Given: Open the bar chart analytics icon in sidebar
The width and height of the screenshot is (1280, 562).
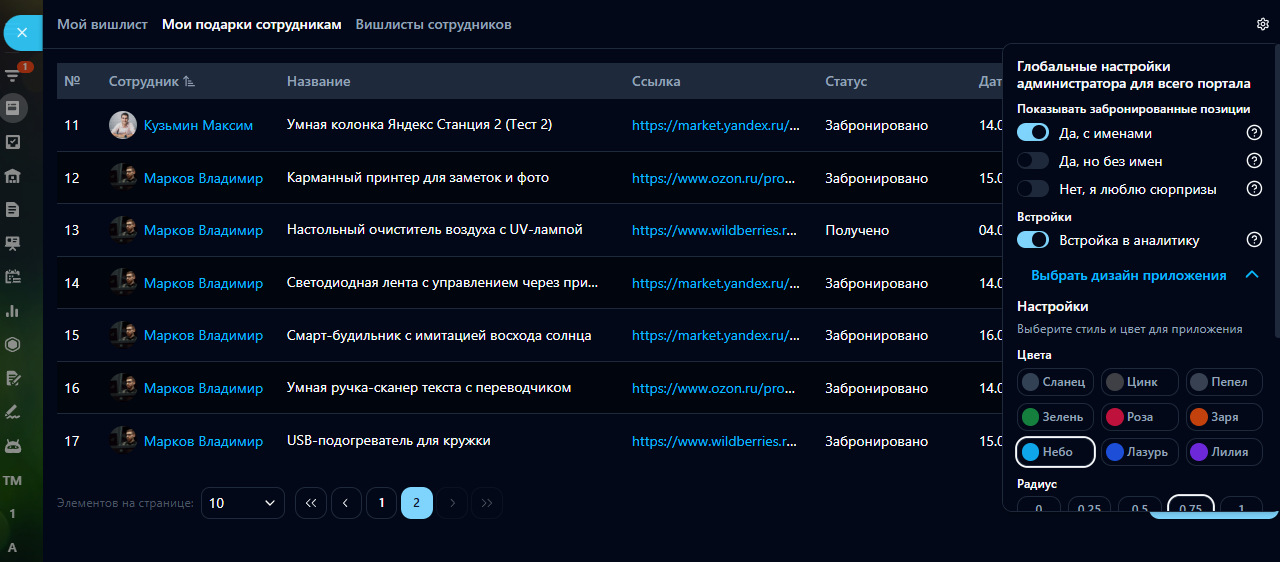Looking at the screenshot, I should click(13, 311).
